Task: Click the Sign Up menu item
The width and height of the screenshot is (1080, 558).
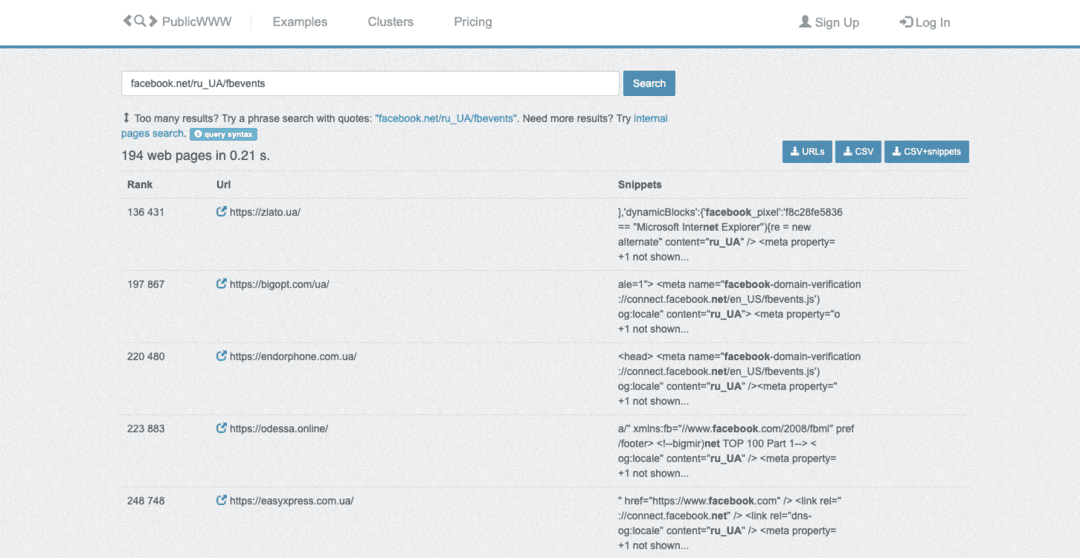Action: (x=829, y=22)
